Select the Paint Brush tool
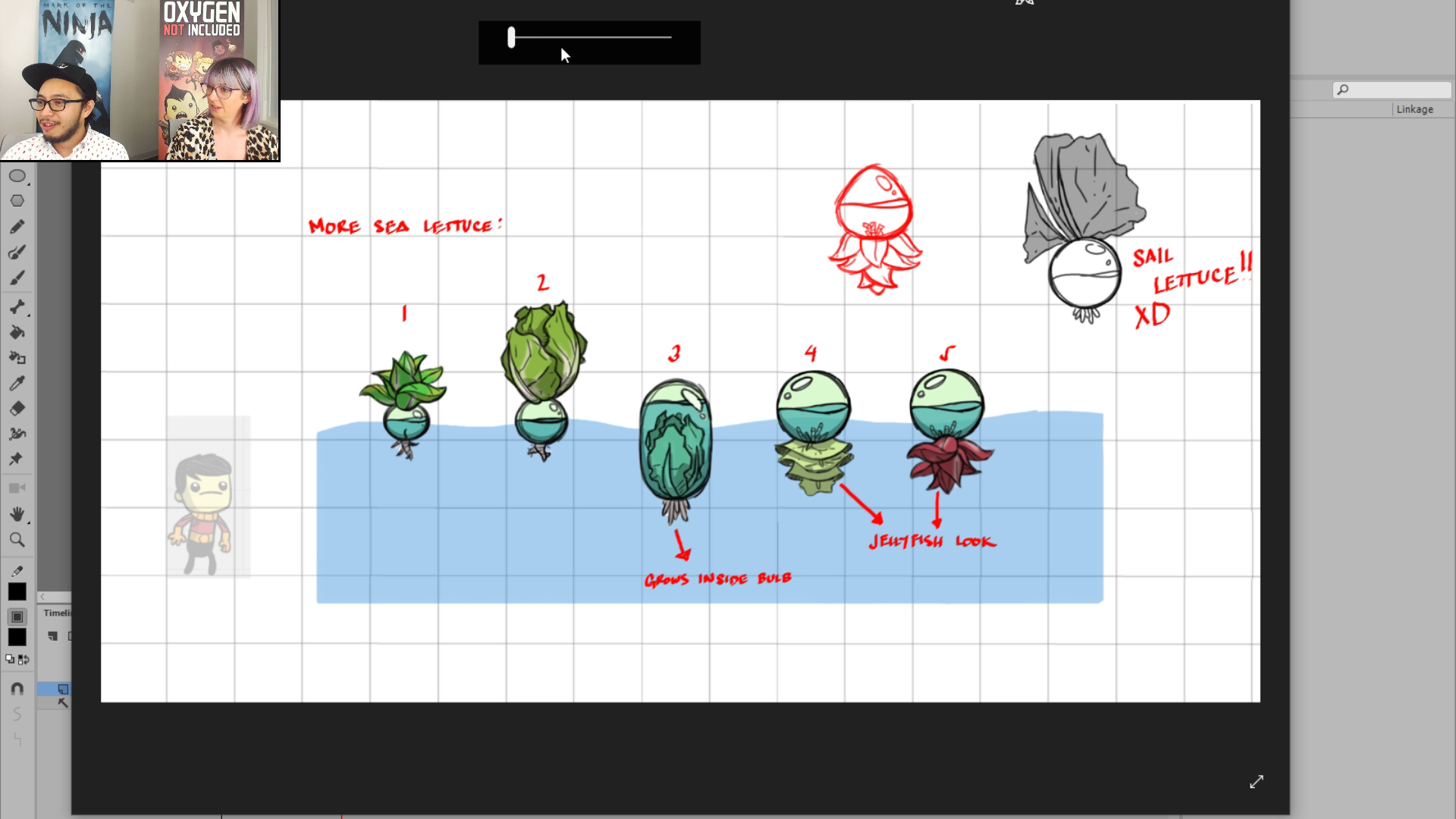This screenshot has height=819, width=1456. 17,252
